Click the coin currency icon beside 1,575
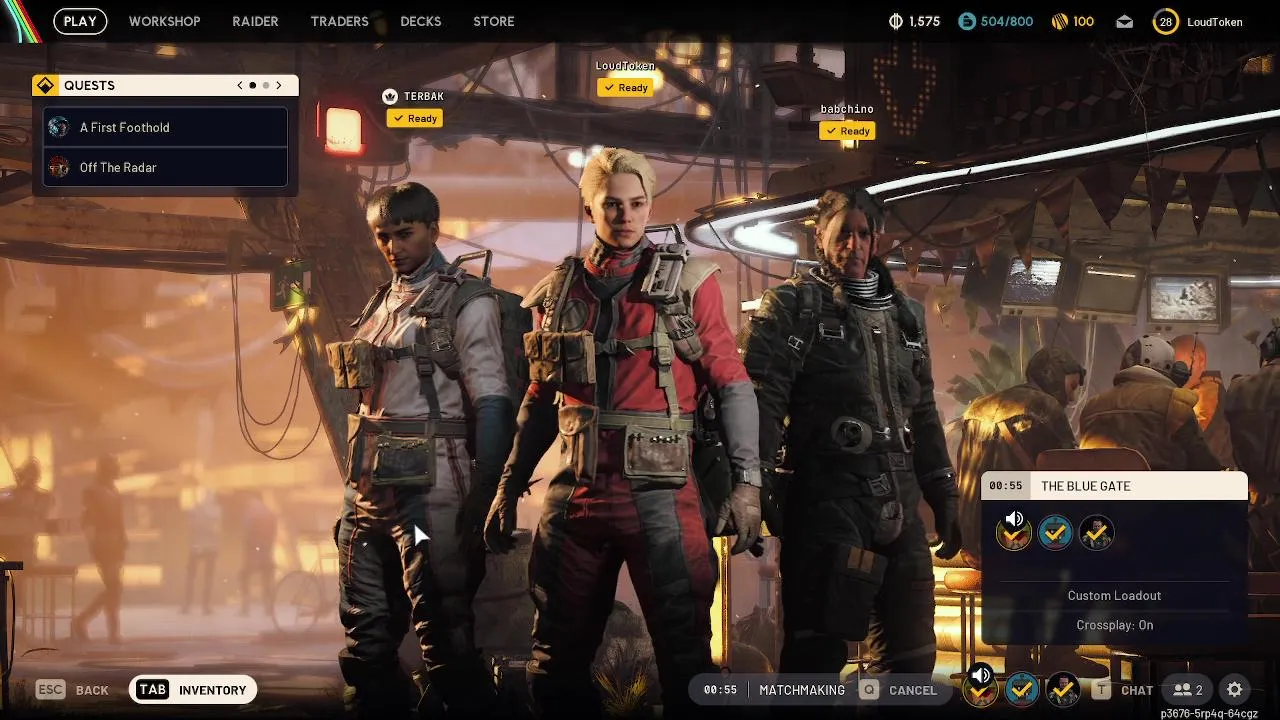The image size is (1280, 720). click(895, 21)
